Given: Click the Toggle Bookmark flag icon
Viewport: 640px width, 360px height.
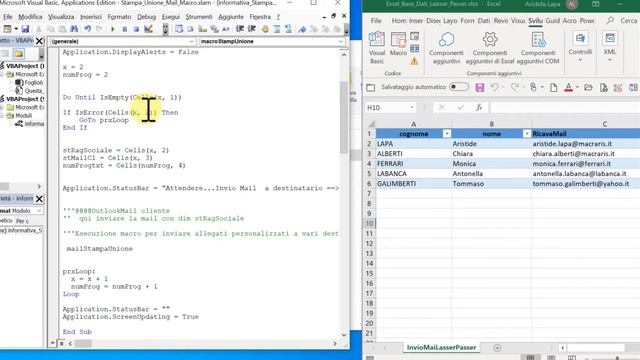Looking at the screenshot, I should tap(302, 29).
